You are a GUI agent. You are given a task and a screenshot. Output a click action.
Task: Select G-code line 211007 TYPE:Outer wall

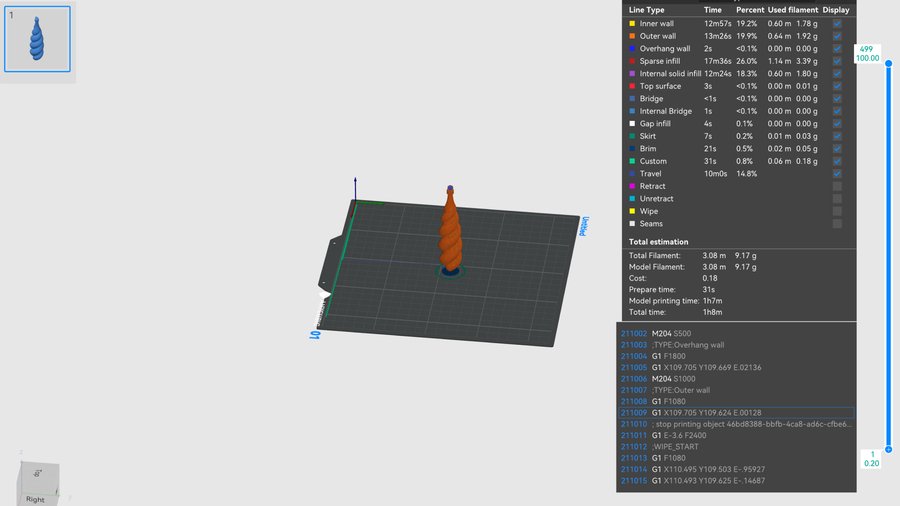(x=736, y=390)
